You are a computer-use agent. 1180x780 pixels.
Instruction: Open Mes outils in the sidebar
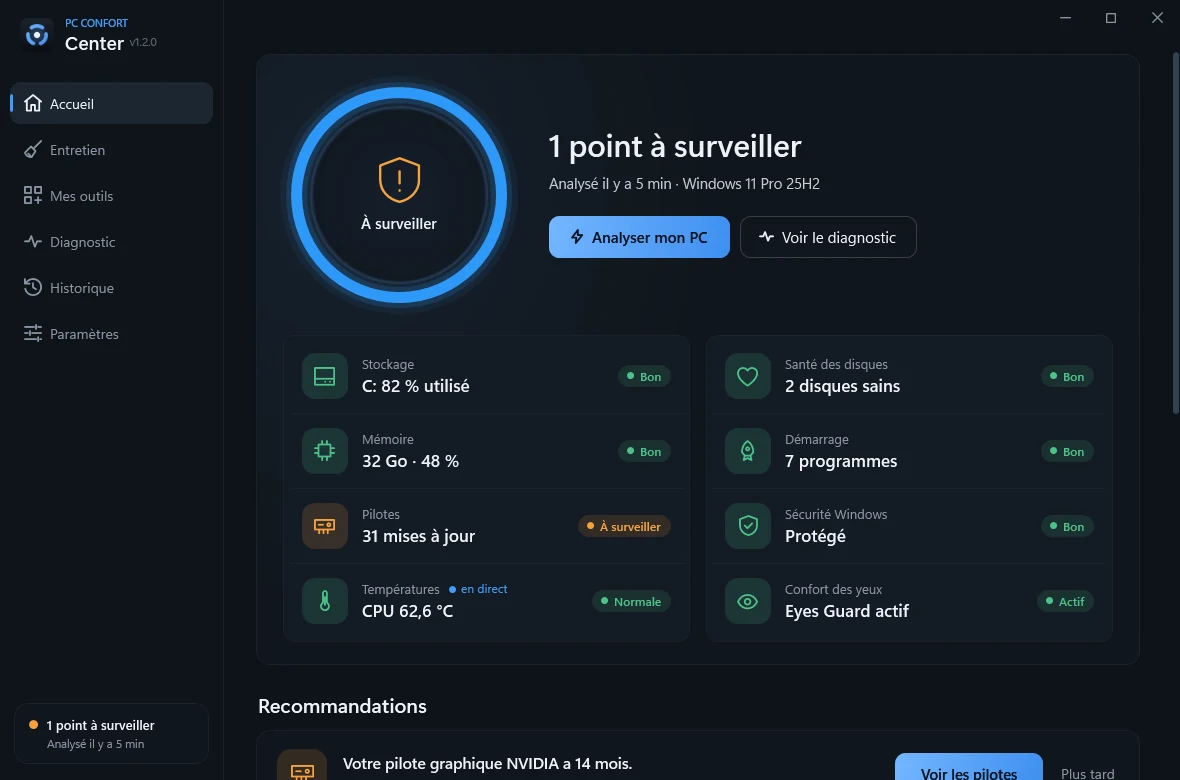click(111, 196)
